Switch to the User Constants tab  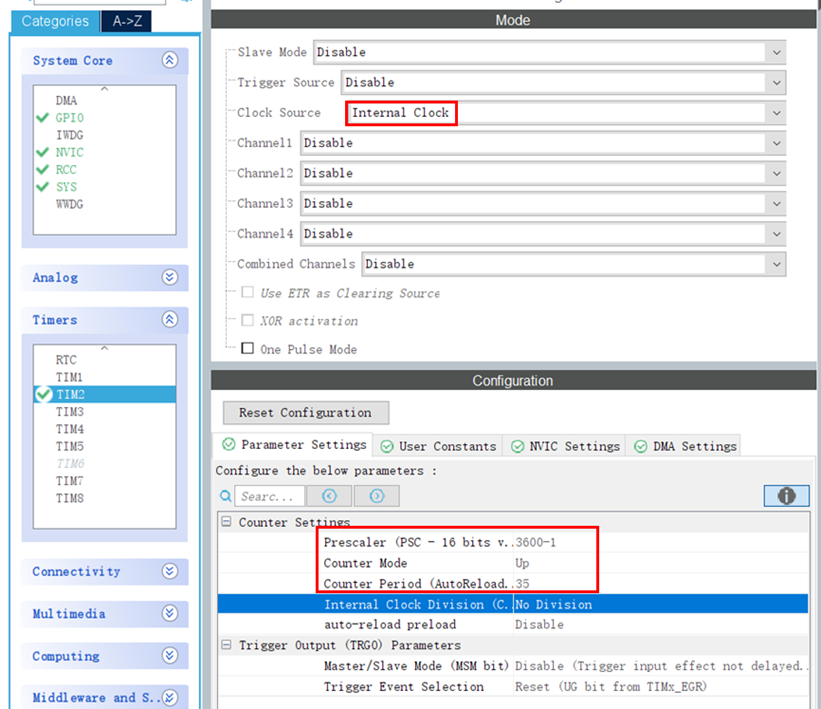tap(447, 446)
